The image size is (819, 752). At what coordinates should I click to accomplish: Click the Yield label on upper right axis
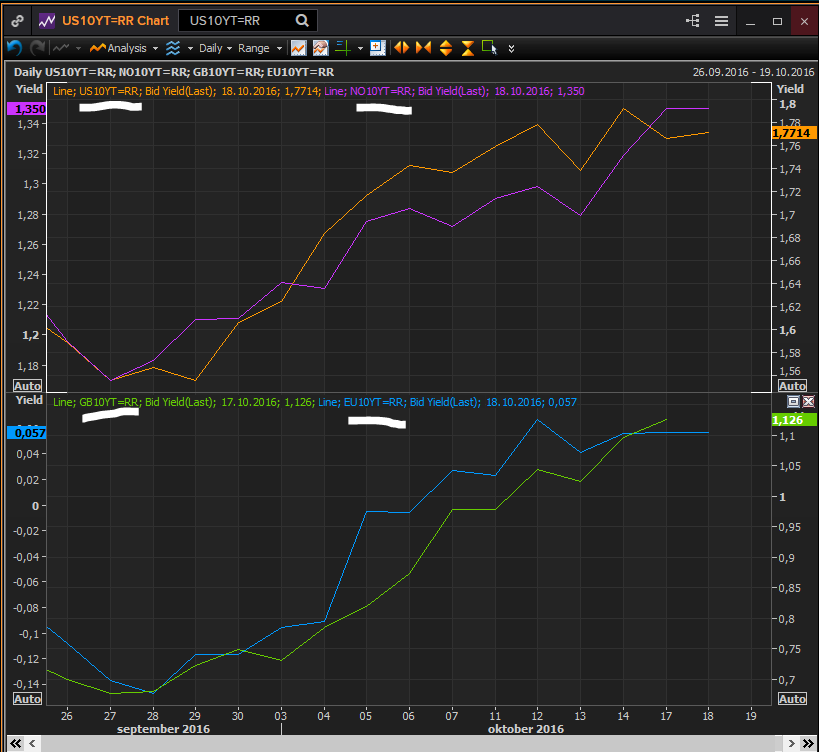tap(790, 89)
